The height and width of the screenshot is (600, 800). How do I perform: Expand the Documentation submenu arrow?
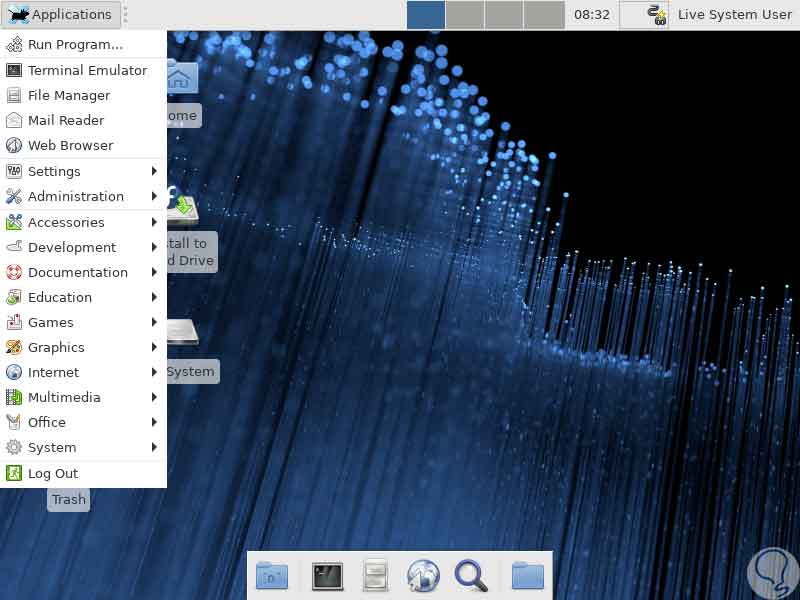[x=154, y=272]
